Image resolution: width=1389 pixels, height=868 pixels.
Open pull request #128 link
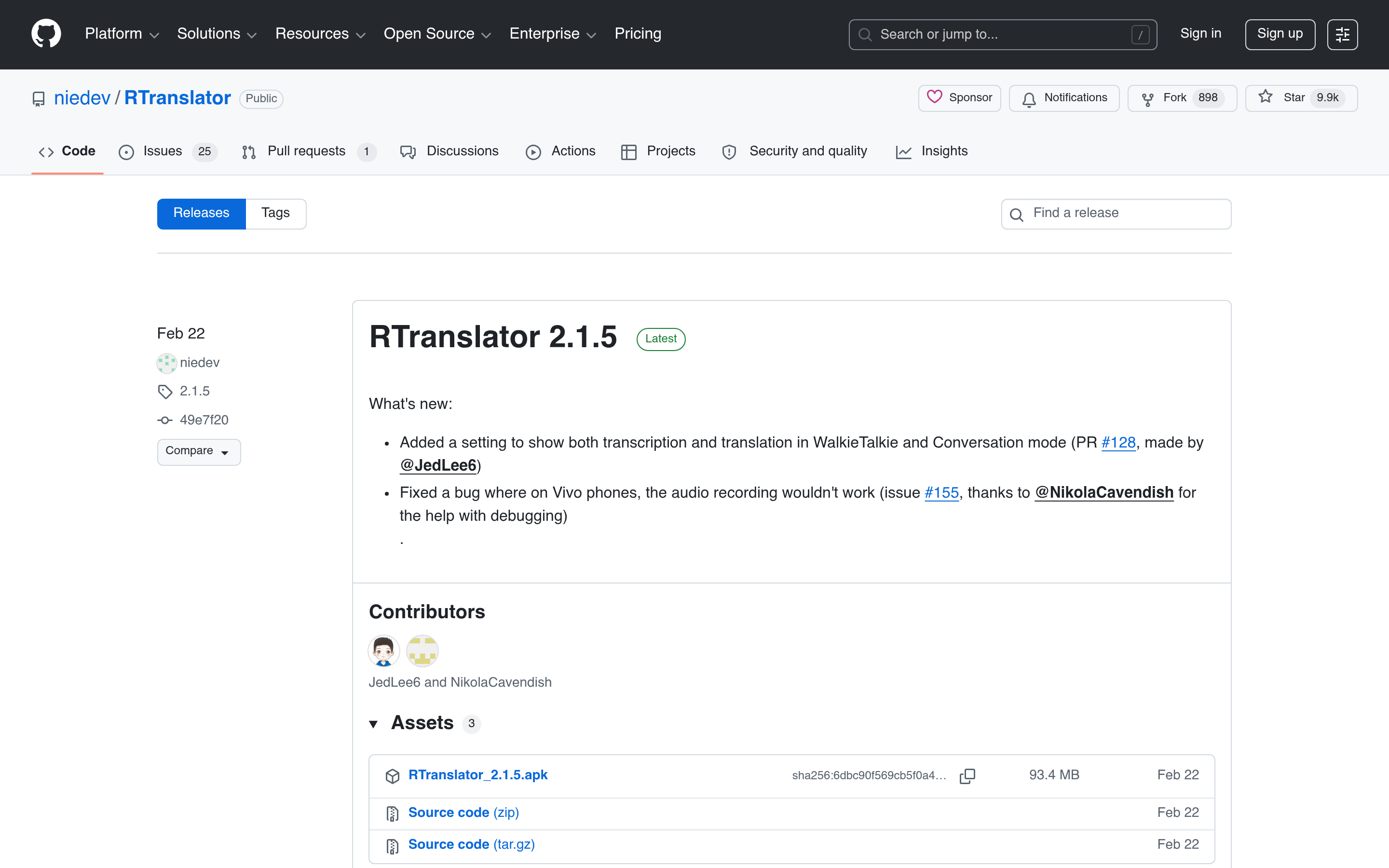click(1118, 443)
